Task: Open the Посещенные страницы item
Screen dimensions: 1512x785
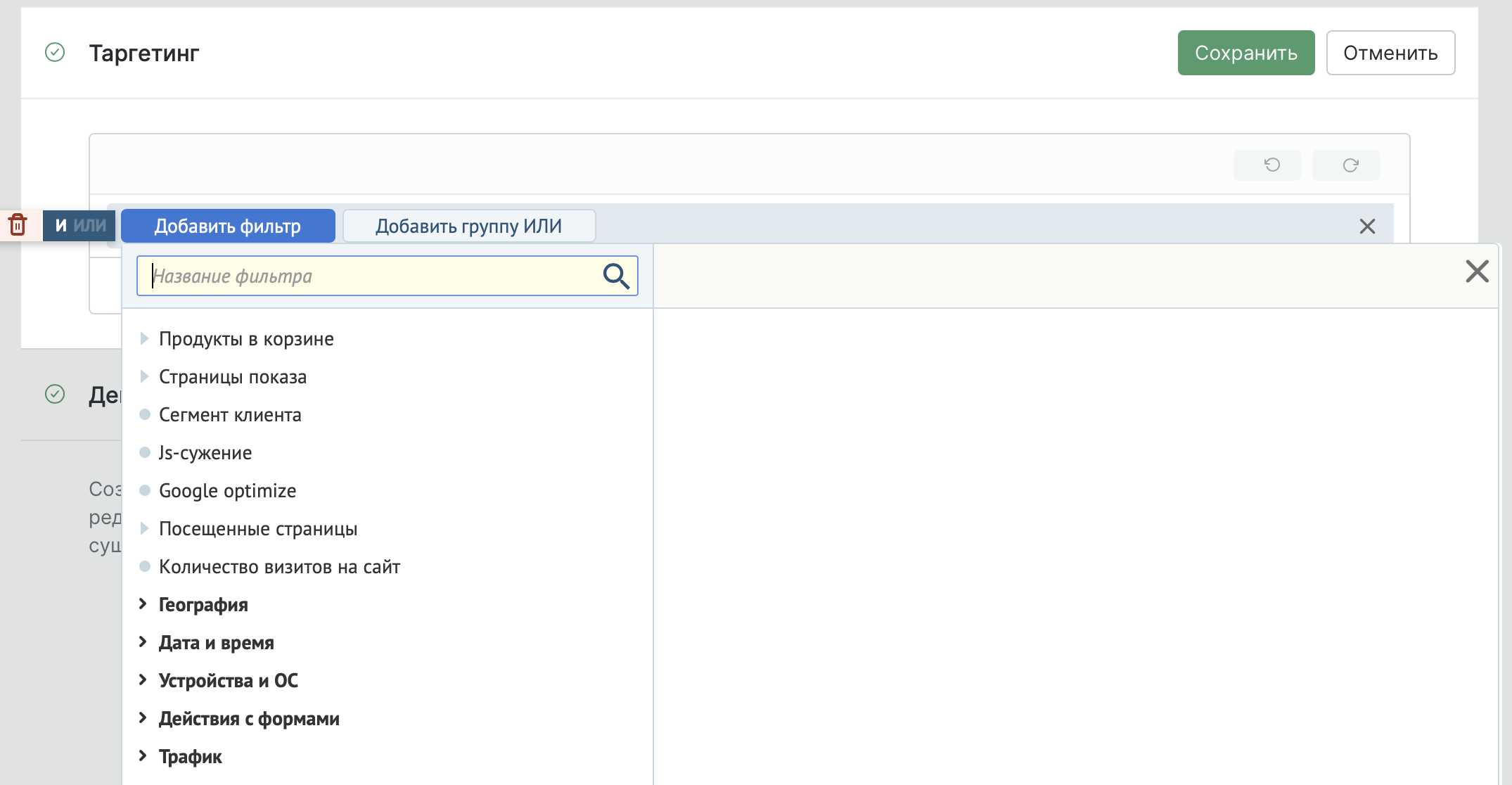Action: click(x=258, y=529)
